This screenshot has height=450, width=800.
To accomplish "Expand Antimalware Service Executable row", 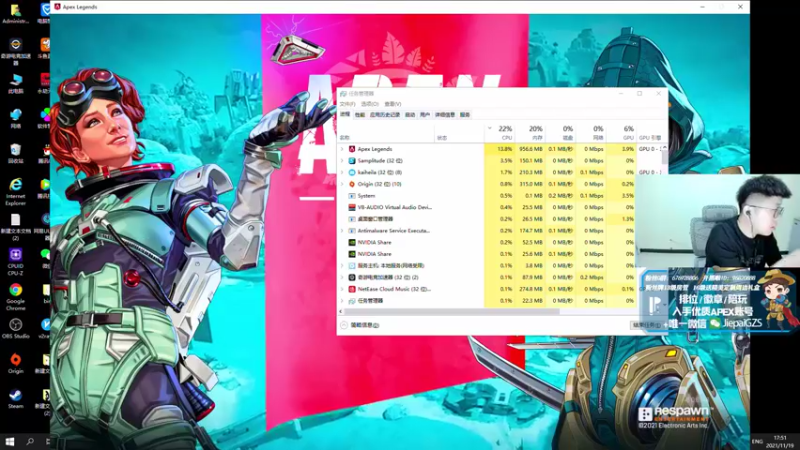I will coord(342,231).
